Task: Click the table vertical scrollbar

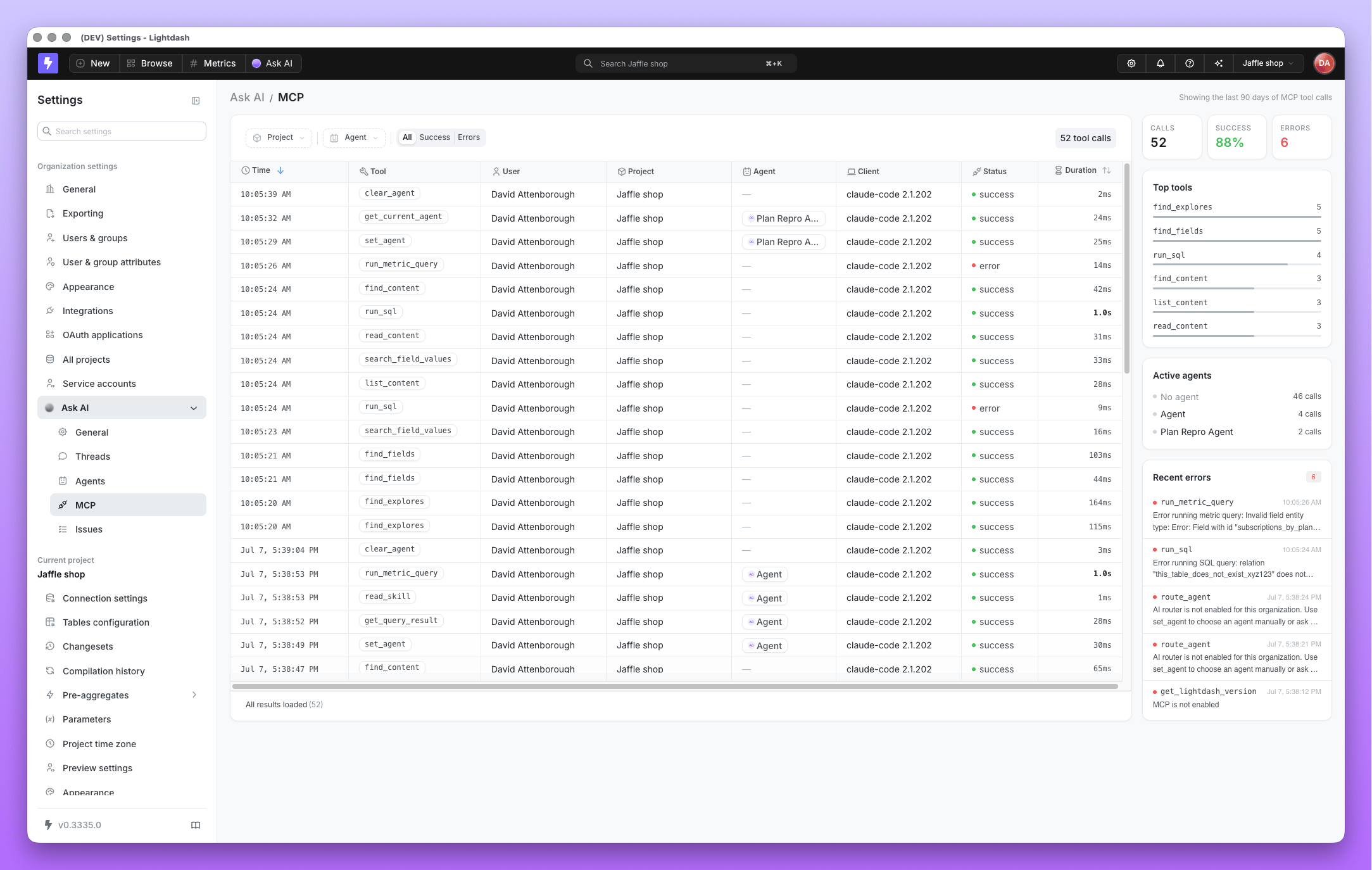Action: pos(1126,269)
